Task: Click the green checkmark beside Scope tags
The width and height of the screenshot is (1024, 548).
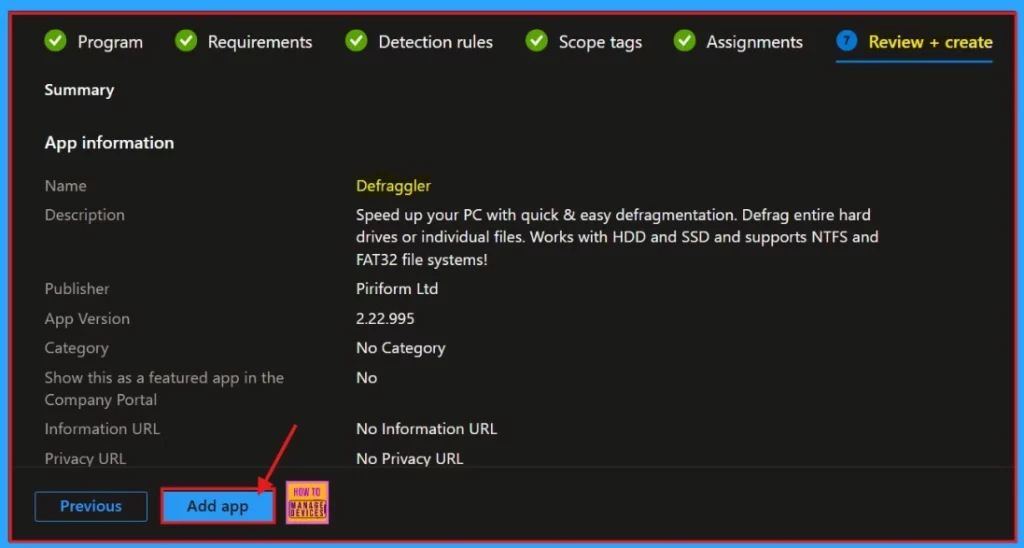Action: click(x=537, y=41)
